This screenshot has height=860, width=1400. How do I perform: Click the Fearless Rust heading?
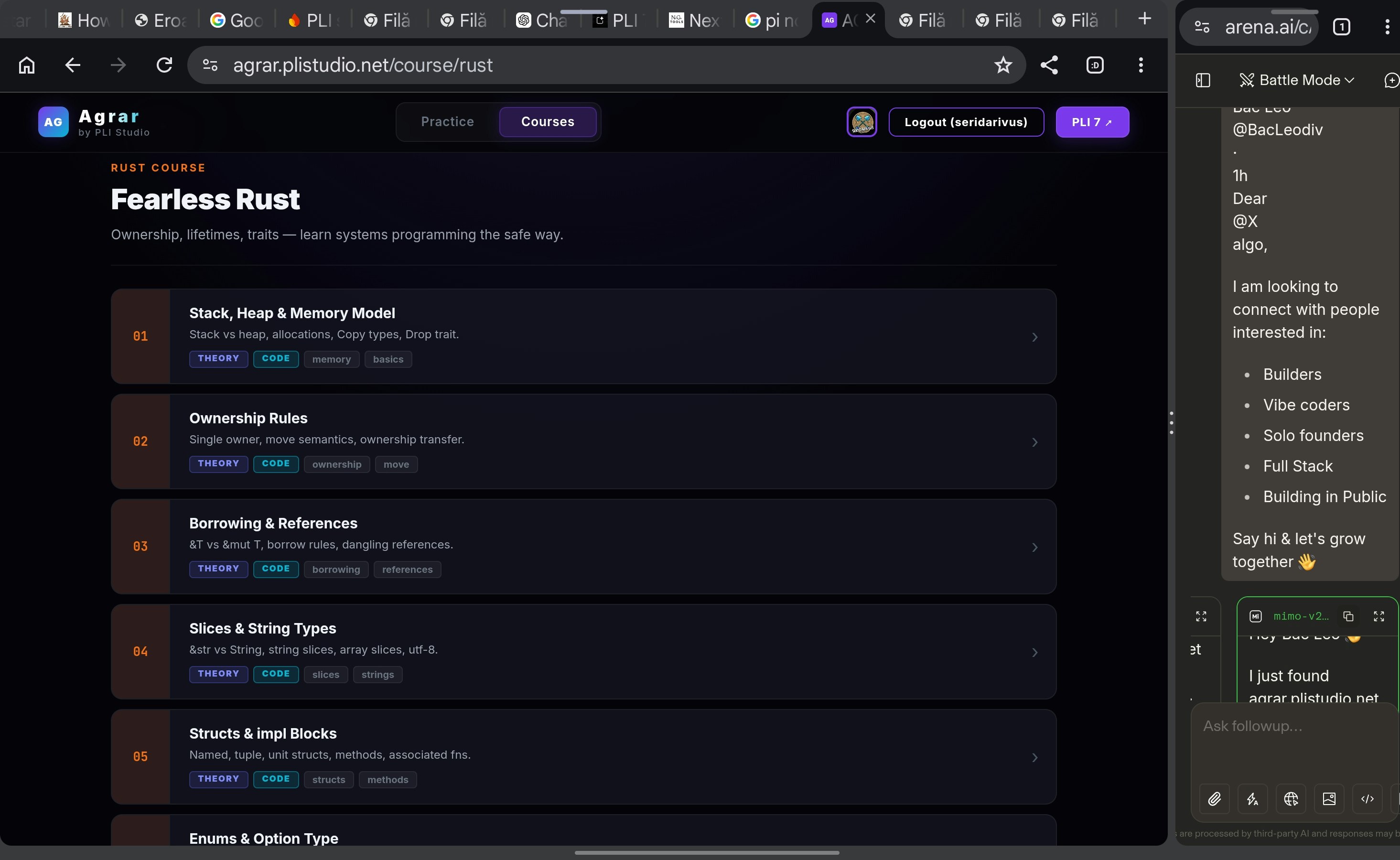205,199
